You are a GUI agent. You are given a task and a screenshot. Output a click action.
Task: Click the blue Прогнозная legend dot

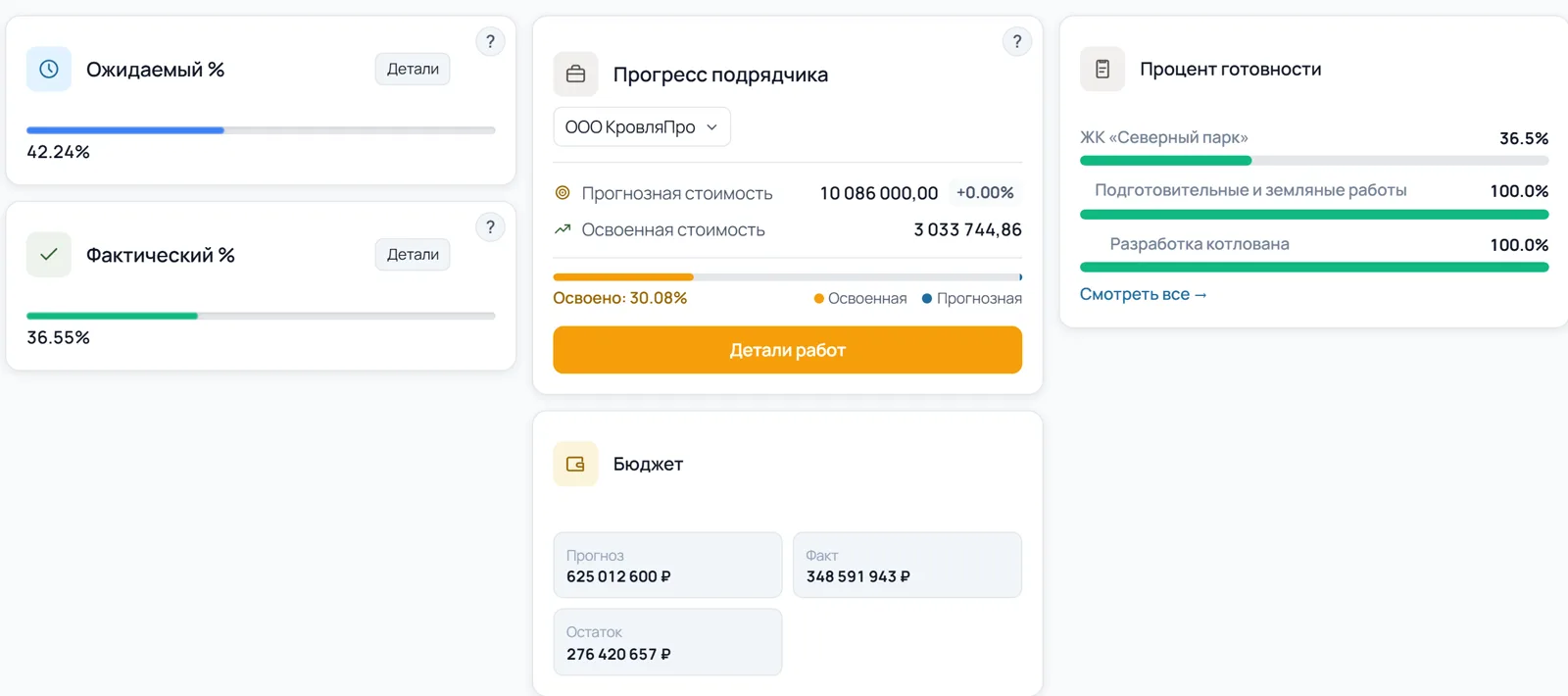click(927, 299)
